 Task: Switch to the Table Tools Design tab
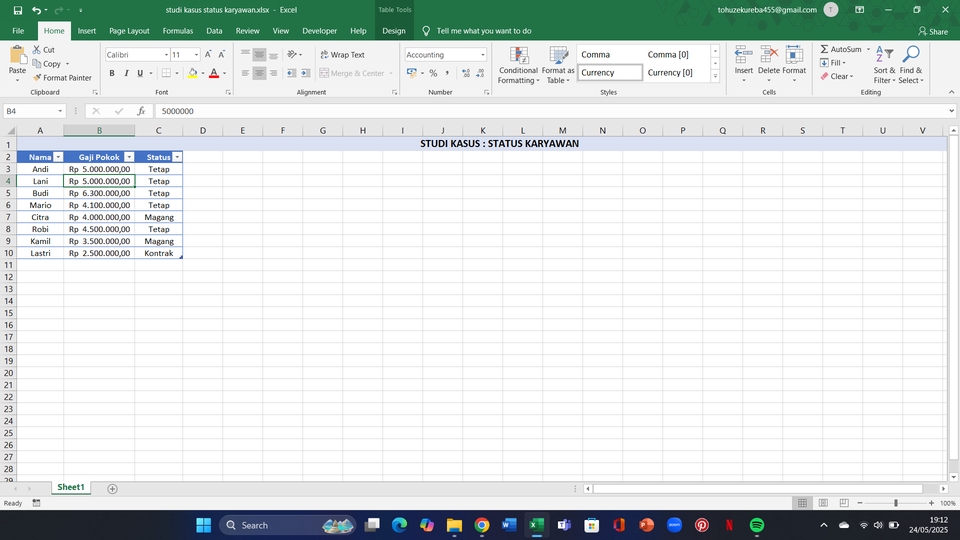tap(394, 31)
